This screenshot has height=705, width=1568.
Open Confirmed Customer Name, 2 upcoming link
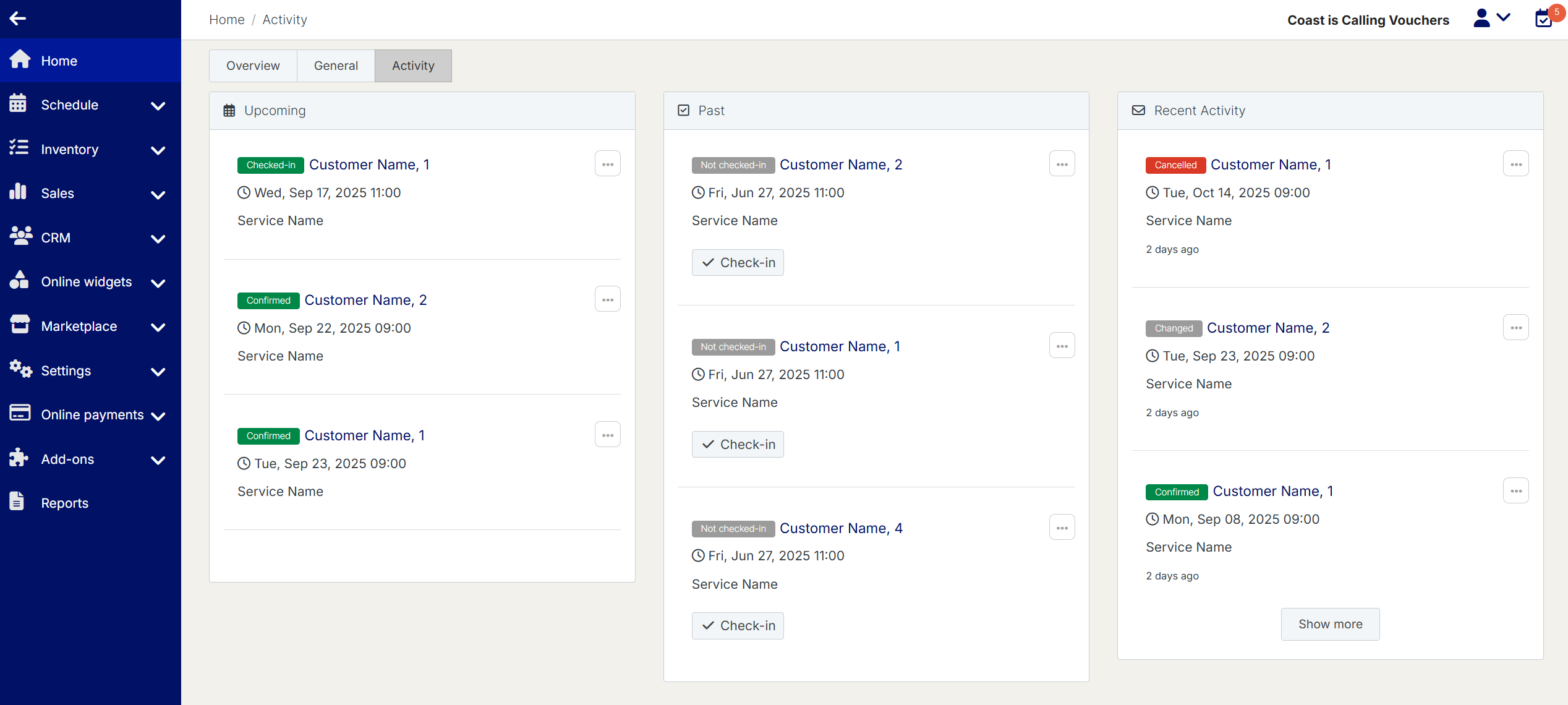click(x=365, y=300)
